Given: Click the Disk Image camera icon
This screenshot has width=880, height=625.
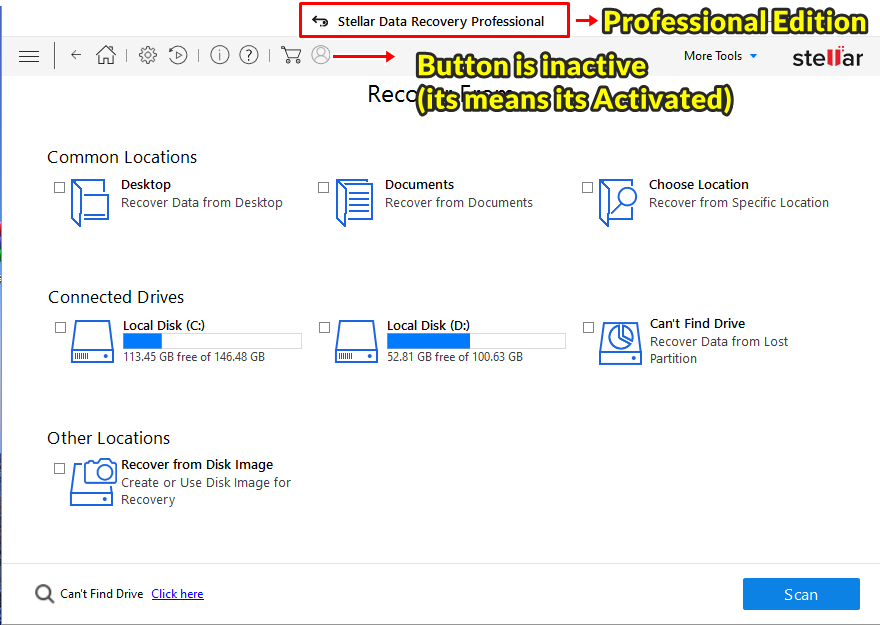Looking at the screenshot, I should 93,482.
